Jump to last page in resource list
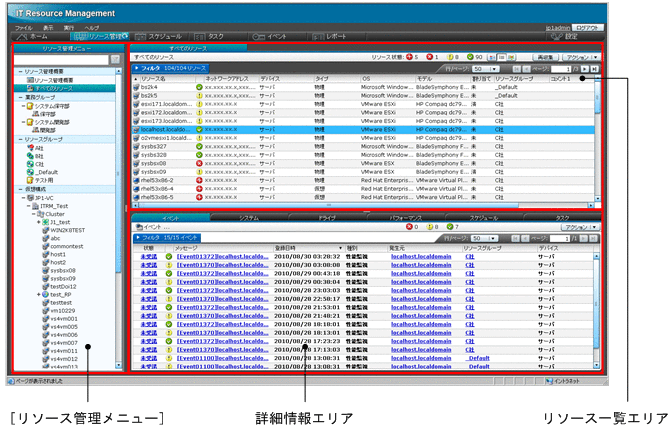 tap(594, 69)
